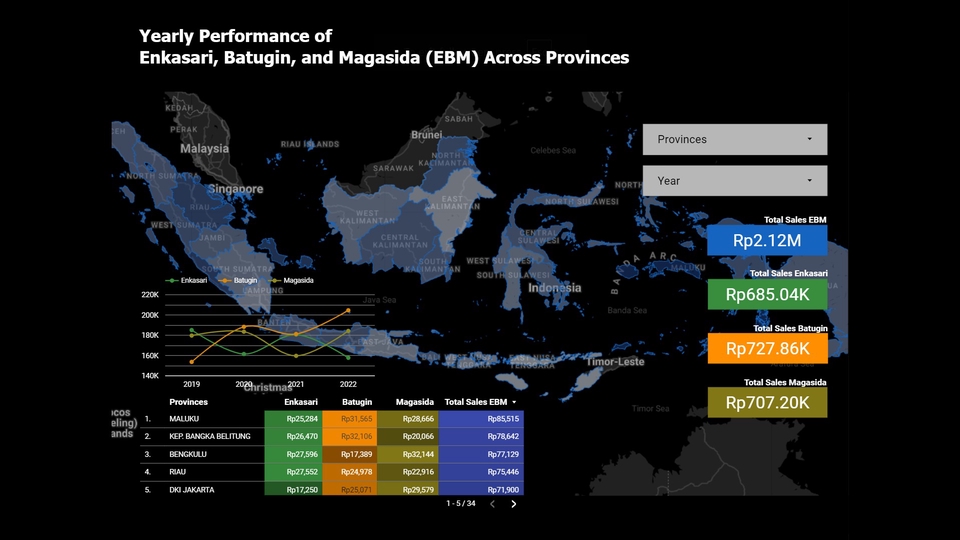Screen dimensions: 960x540
Task: Select the BENGKULU province row
Action: 332,454
